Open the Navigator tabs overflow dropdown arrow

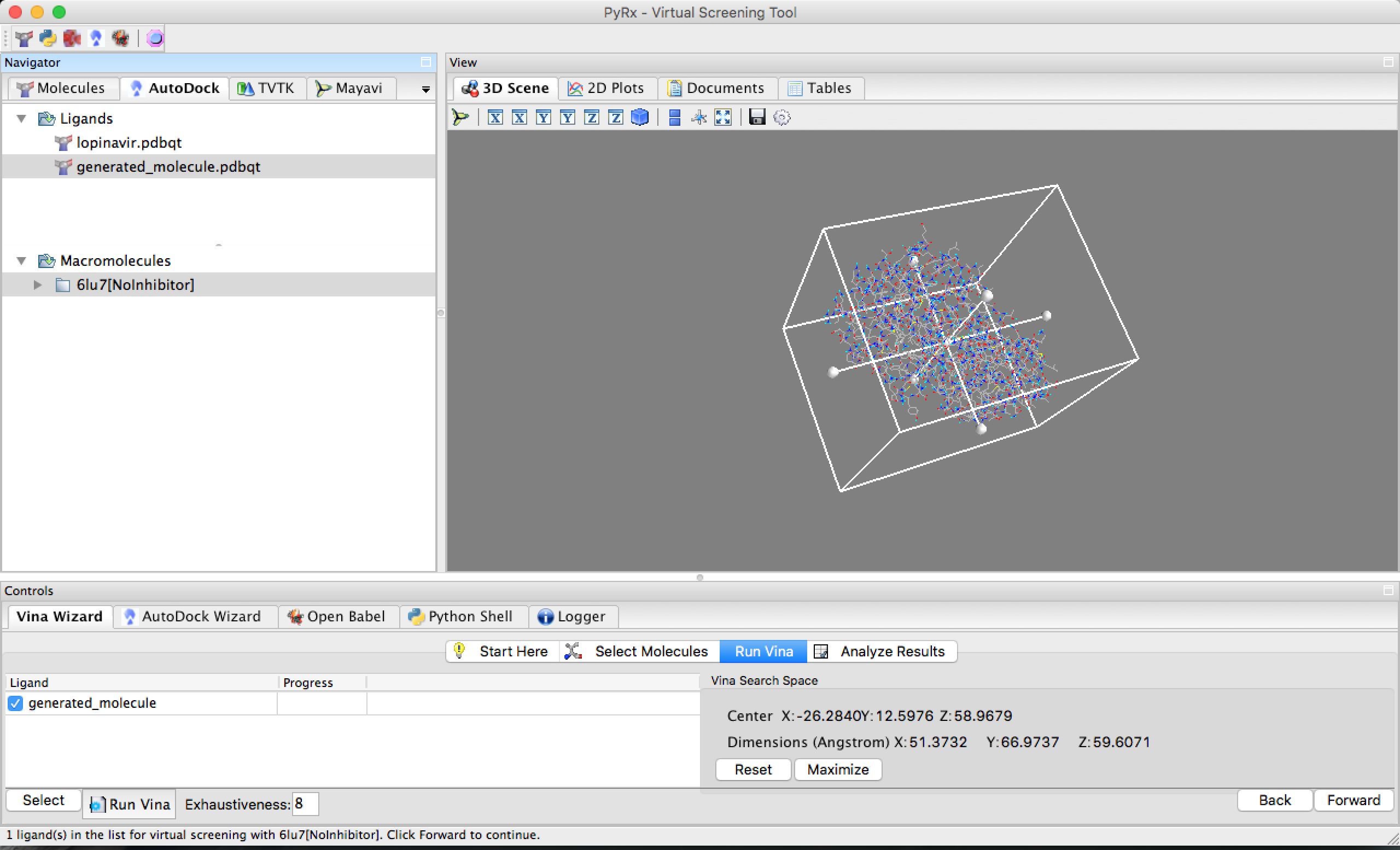(x=425, y=89)
